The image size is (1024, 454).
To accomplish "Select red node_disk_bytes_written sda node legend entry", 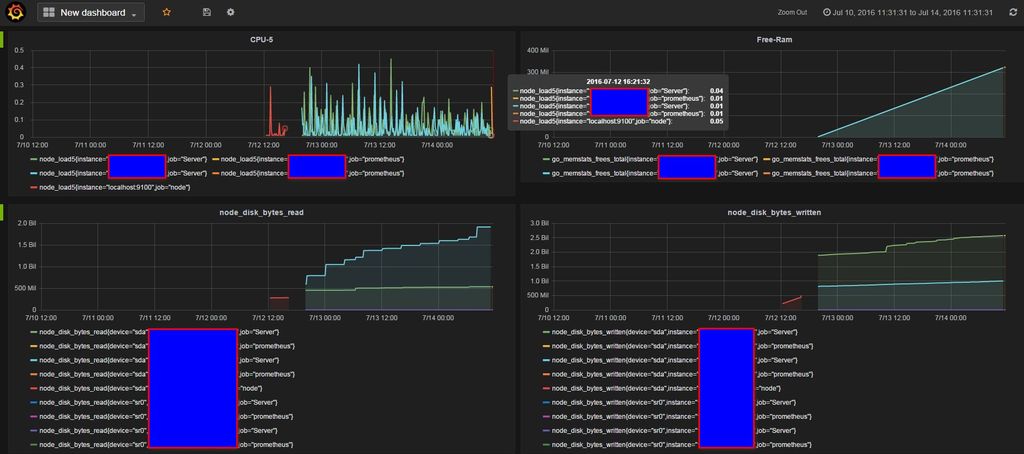I will point(662,388).
